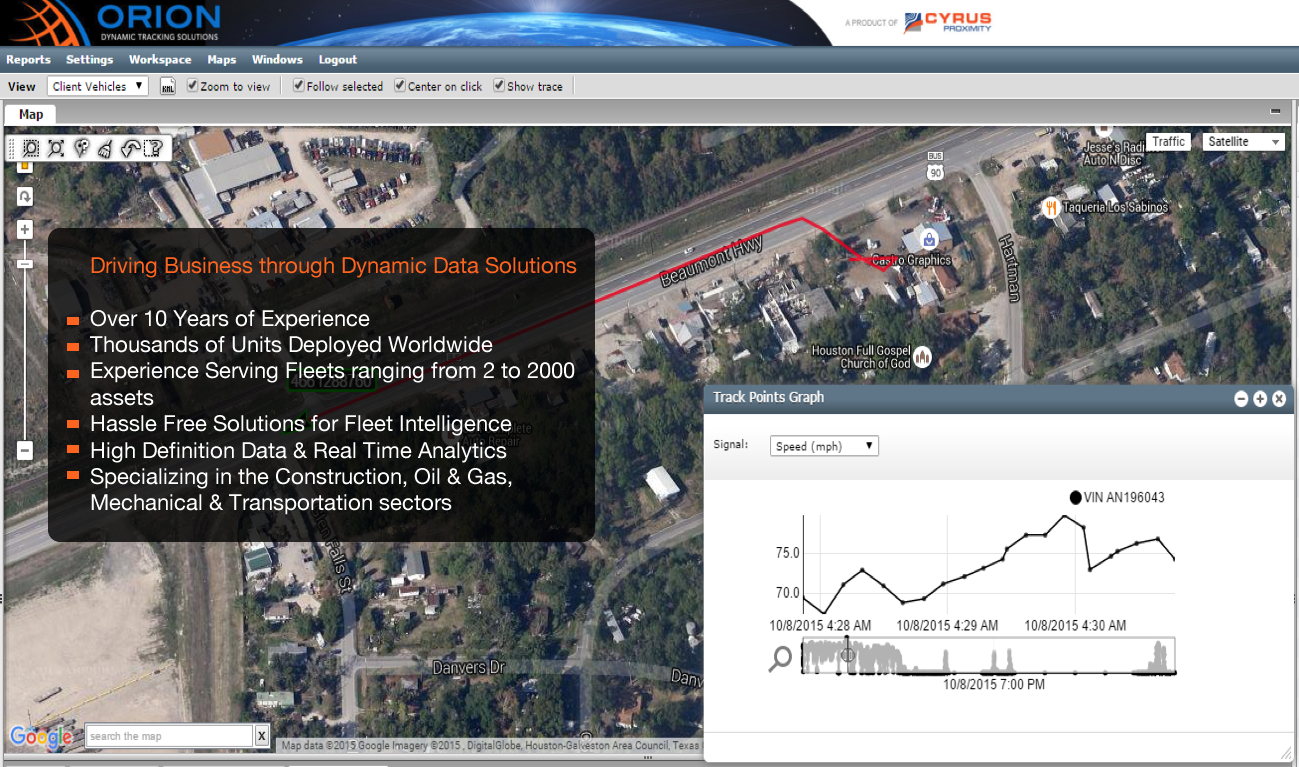Click the Google logo on the map
The height and width of the screenshot is (767, 1299).
41,738
